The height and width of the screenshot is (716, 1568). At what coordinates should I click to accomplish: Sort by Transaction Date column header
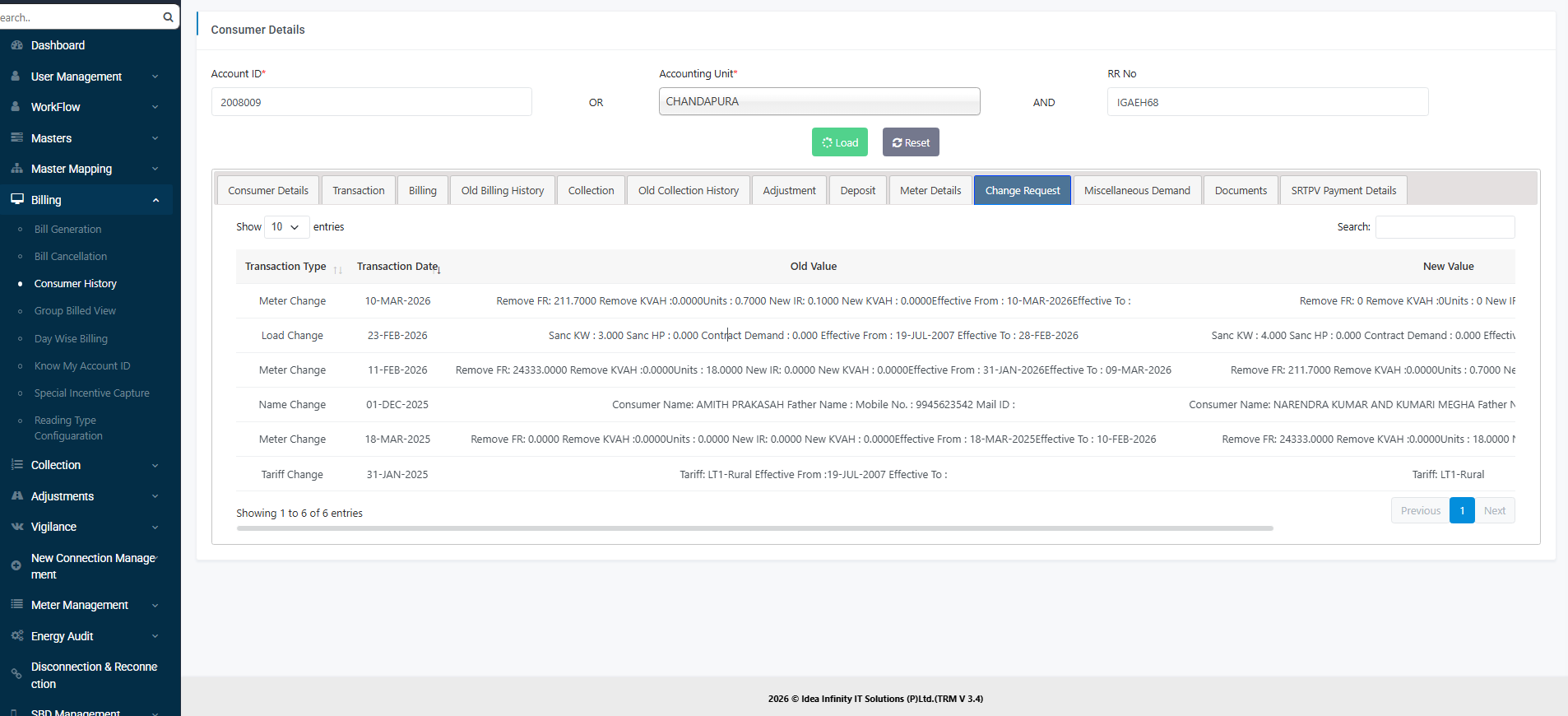click(397, 267)
